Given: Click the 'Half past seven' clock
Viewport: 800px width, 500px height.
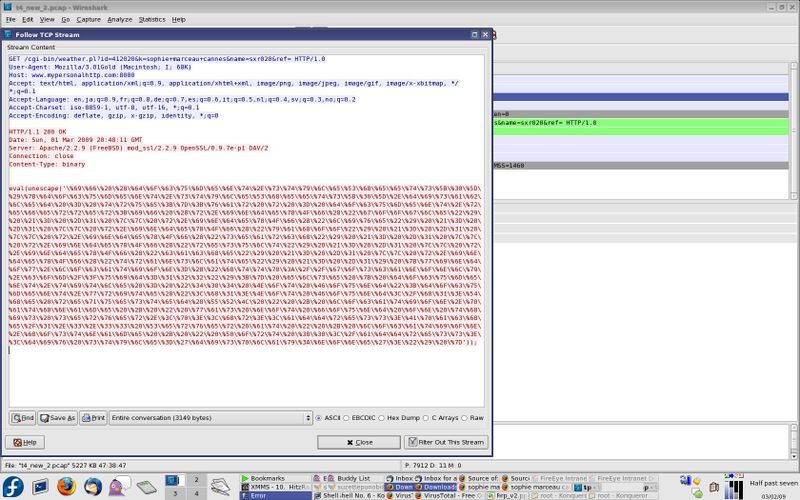Looking at the screenshot, I should coord(773,483).
